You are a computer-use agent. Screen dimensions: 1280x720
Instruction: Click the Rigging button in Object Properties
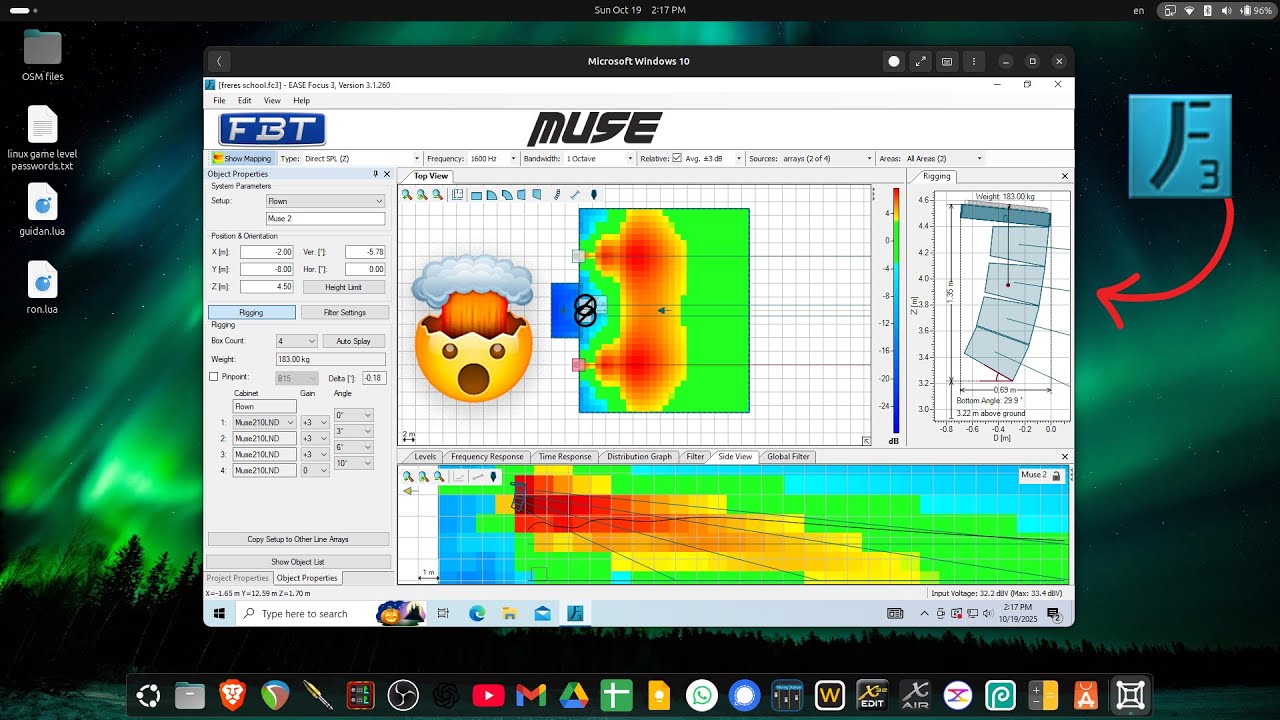click(251, 313)
